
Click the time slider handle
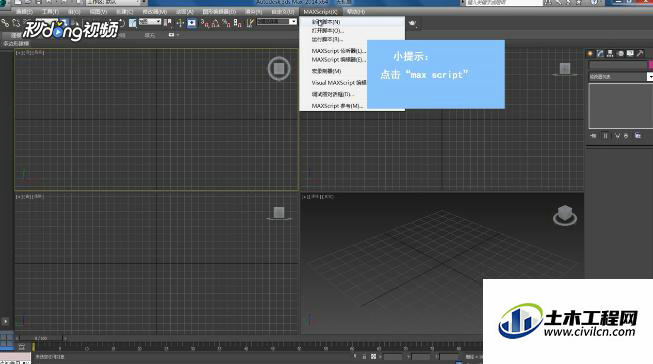point(41,338)
